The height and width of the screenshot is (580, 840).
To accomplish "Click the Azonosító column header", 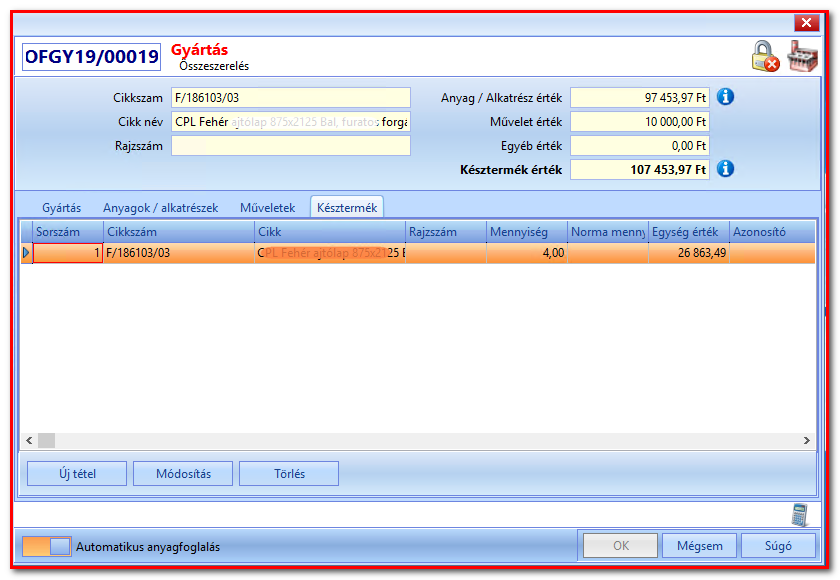I will pyautogui.click(x=772, y=232).
